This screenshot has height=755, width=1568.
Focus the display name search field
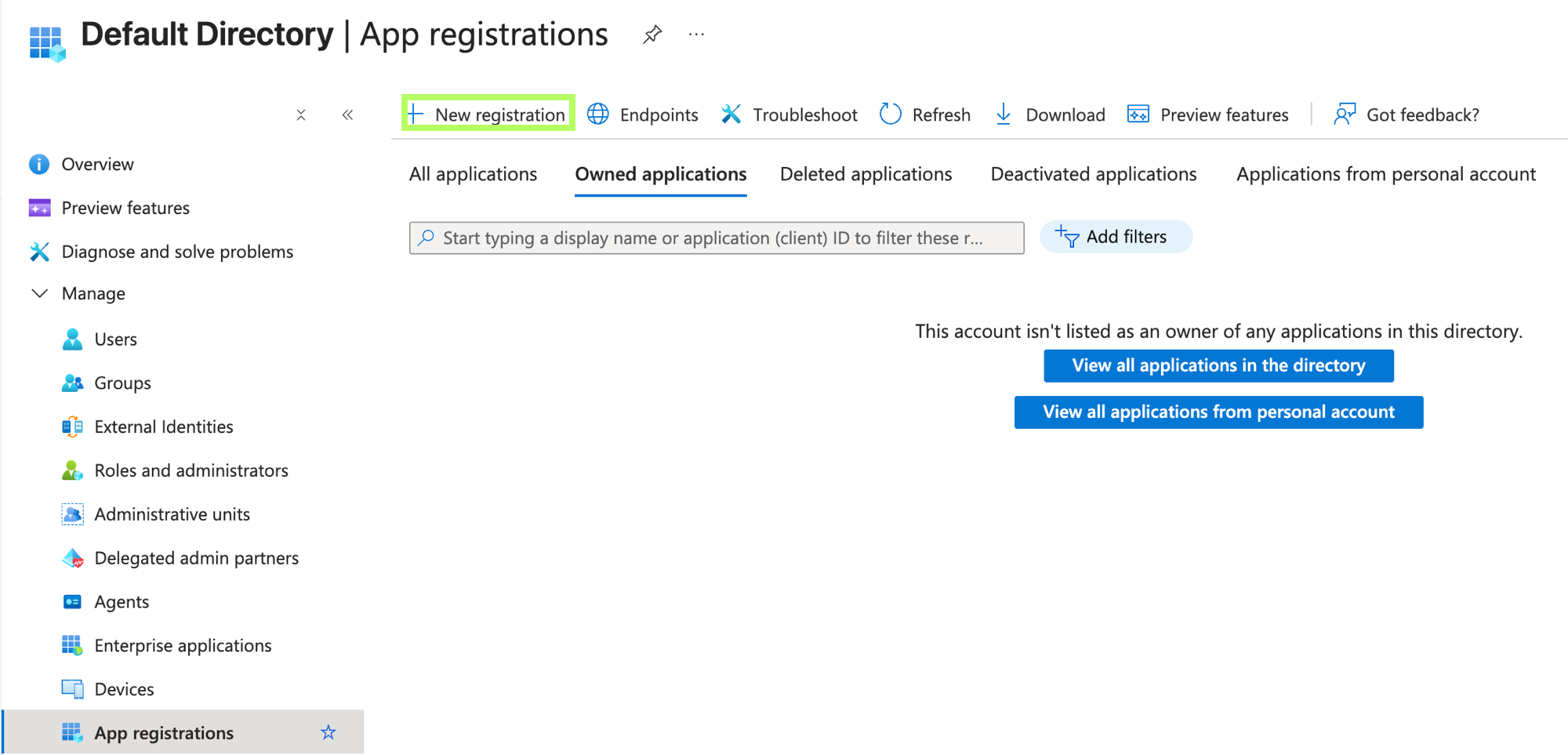coord(717,238)
